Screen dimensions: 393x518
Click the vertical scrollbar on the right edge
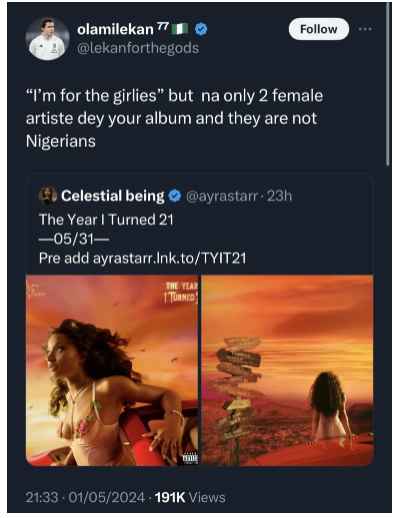pos(388,85)
